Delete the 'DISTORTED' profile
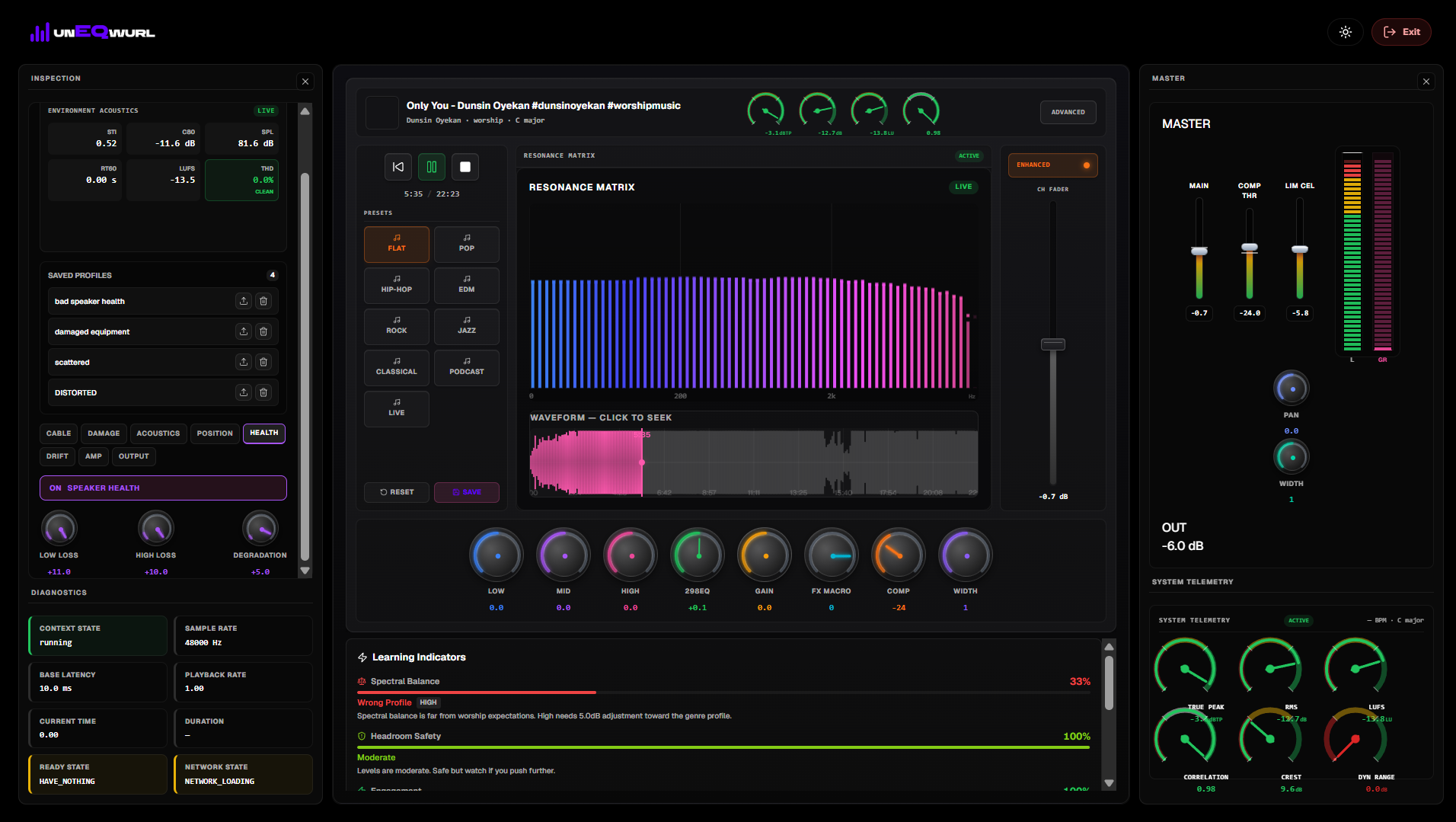The width and height of the screenshot is (1456, 822). [x=263, y=392]
